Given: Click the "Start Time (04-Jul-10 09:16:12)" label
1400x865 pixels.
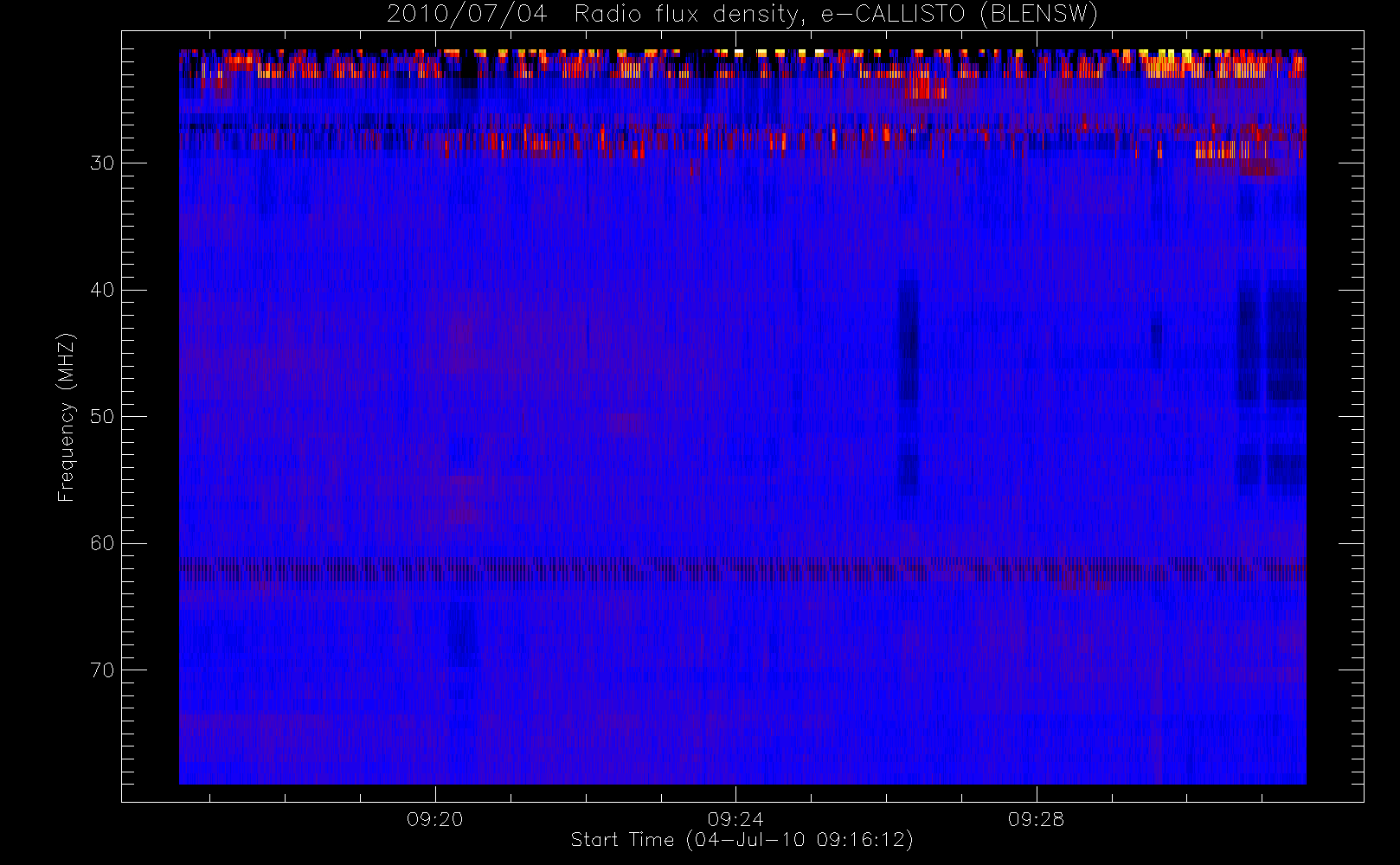Looking at the screenshot, I should tap(742, 840).
